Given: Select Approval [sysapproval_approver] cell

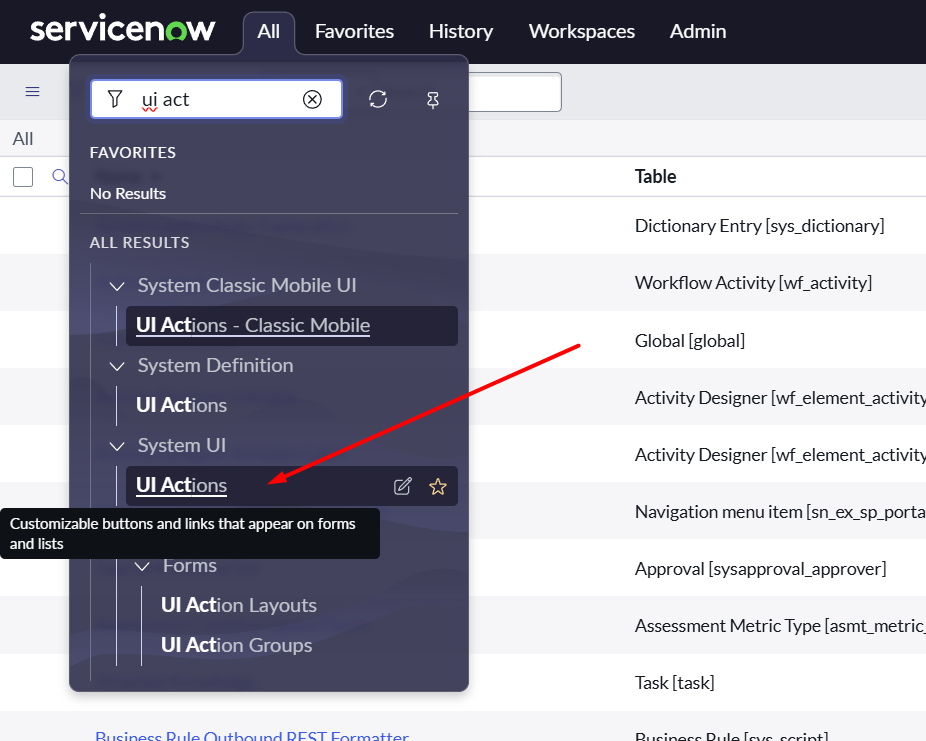Looking at the screenshot, I should (x=760, y=569).
